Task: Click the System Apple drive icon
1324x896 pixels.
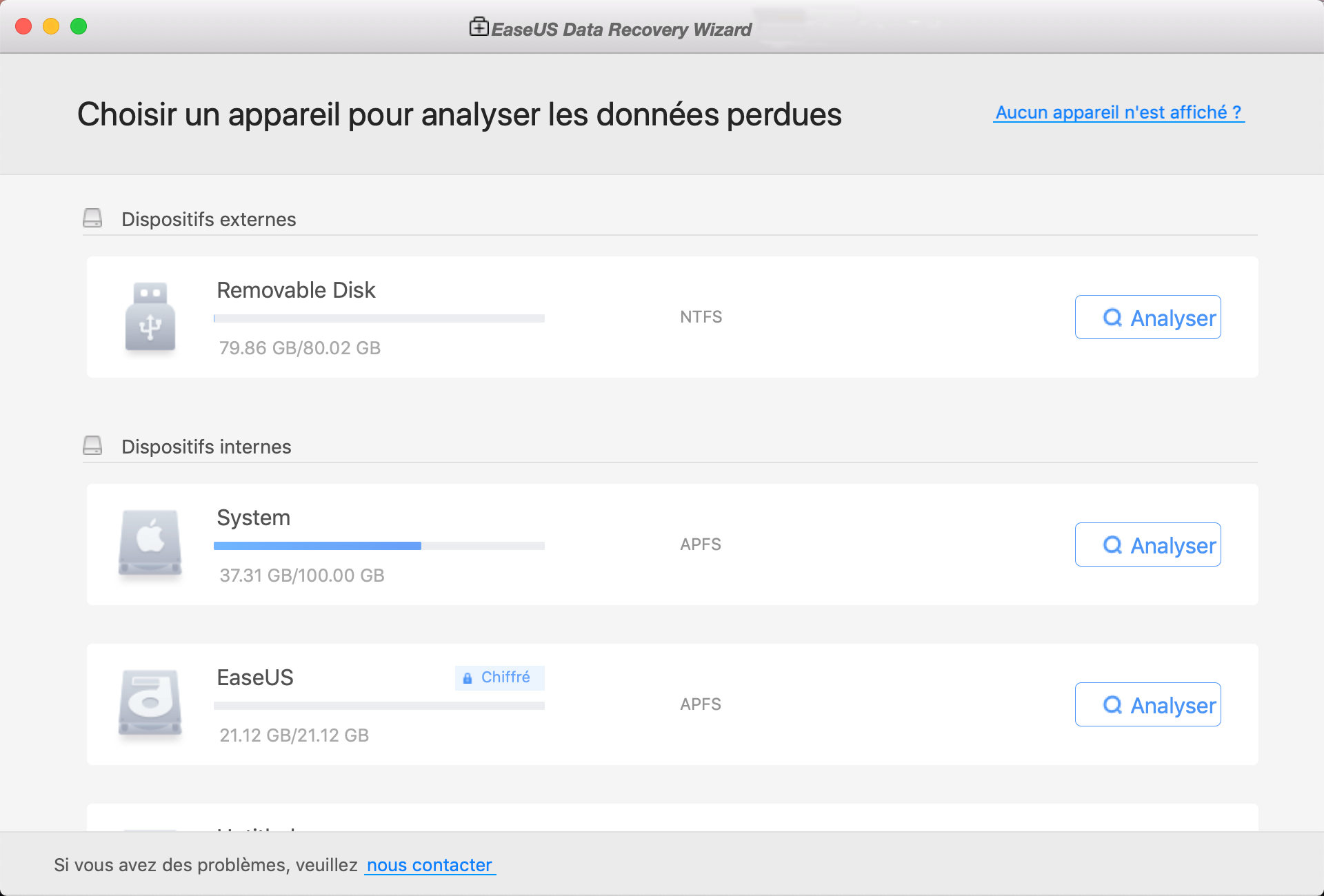Action: 150,543
